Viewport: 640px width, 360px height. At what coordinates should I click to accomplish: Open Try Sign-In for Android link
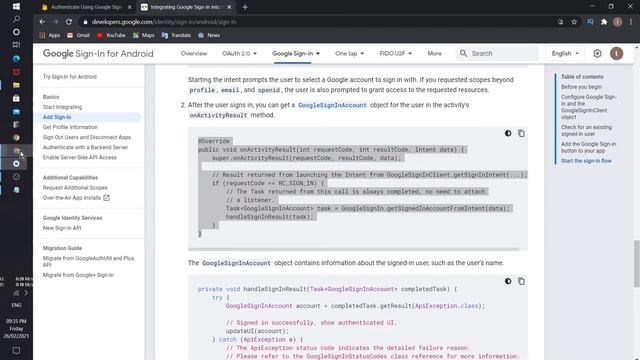point(70,77)
